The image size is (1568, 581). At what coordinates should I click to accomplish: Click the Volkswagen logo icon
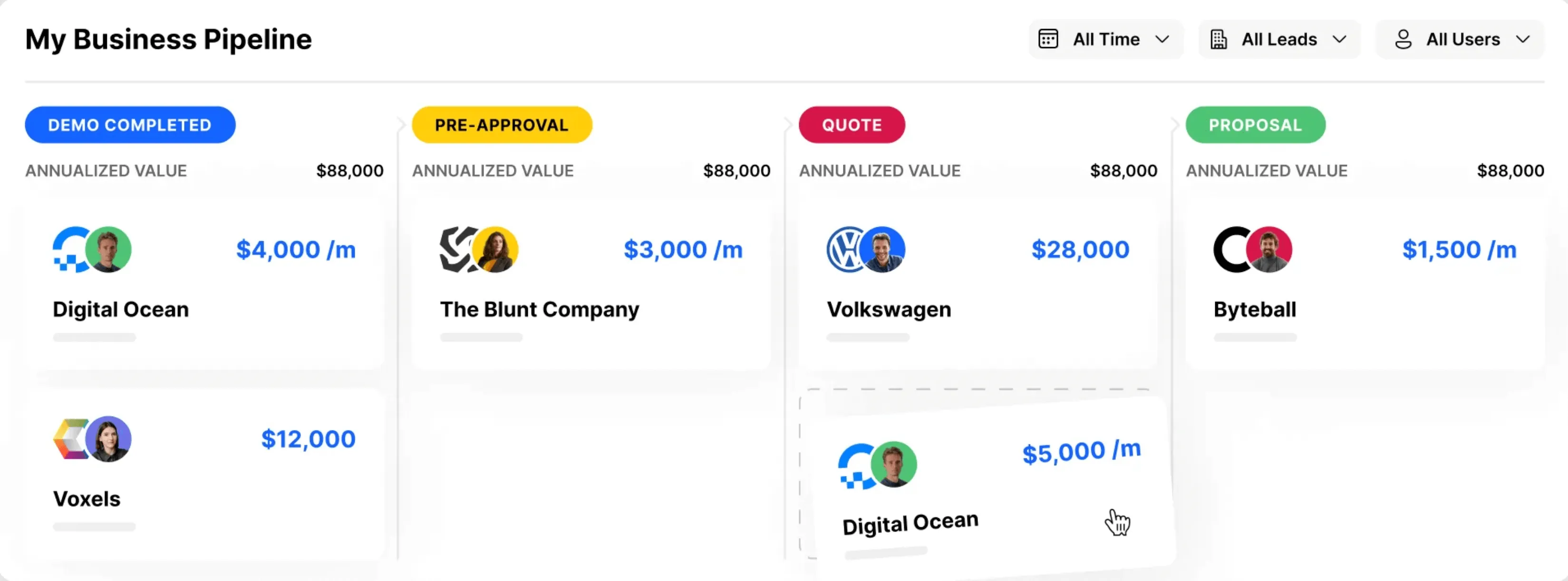(x=846, y=249)
